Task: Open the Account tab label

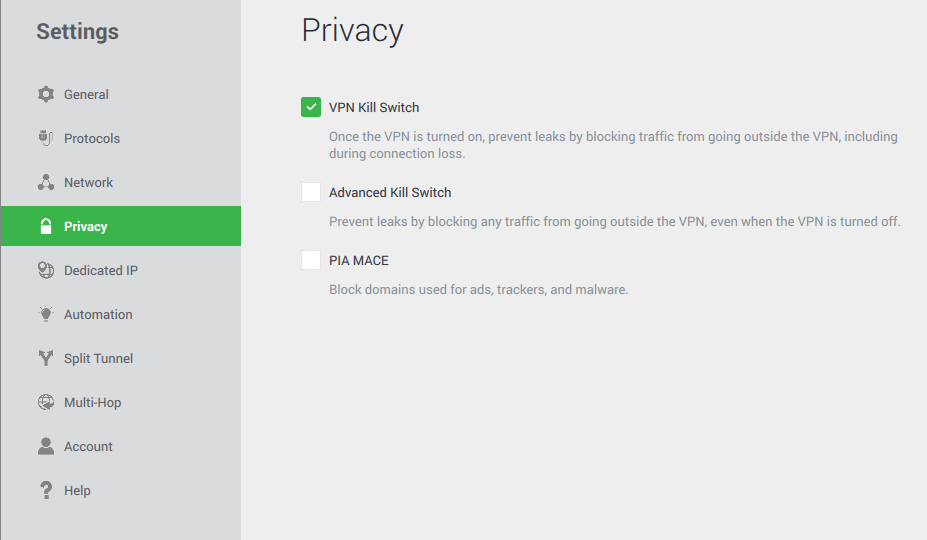Action: click(88, 447)
